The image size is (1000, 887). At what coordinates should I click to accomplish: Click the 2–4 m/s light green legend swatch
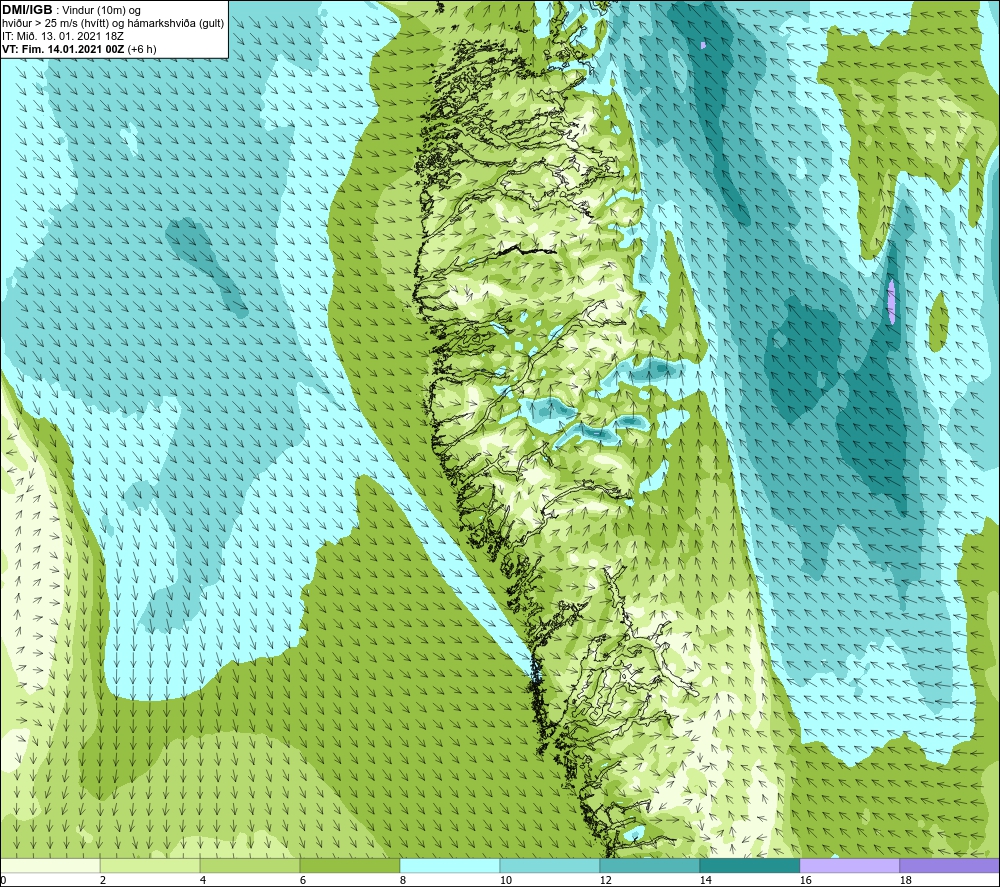point(150,865)
